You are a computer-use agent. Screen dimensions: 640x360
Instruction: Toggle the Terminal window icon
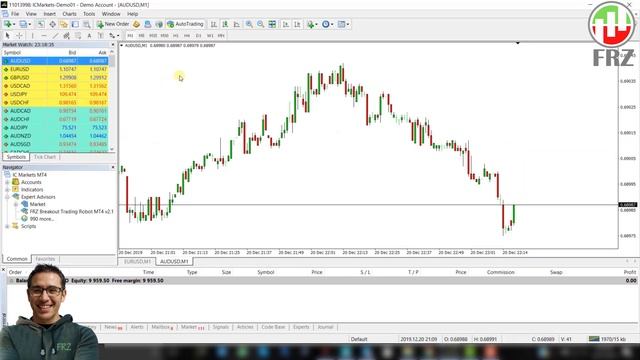(x=75, y=24)
